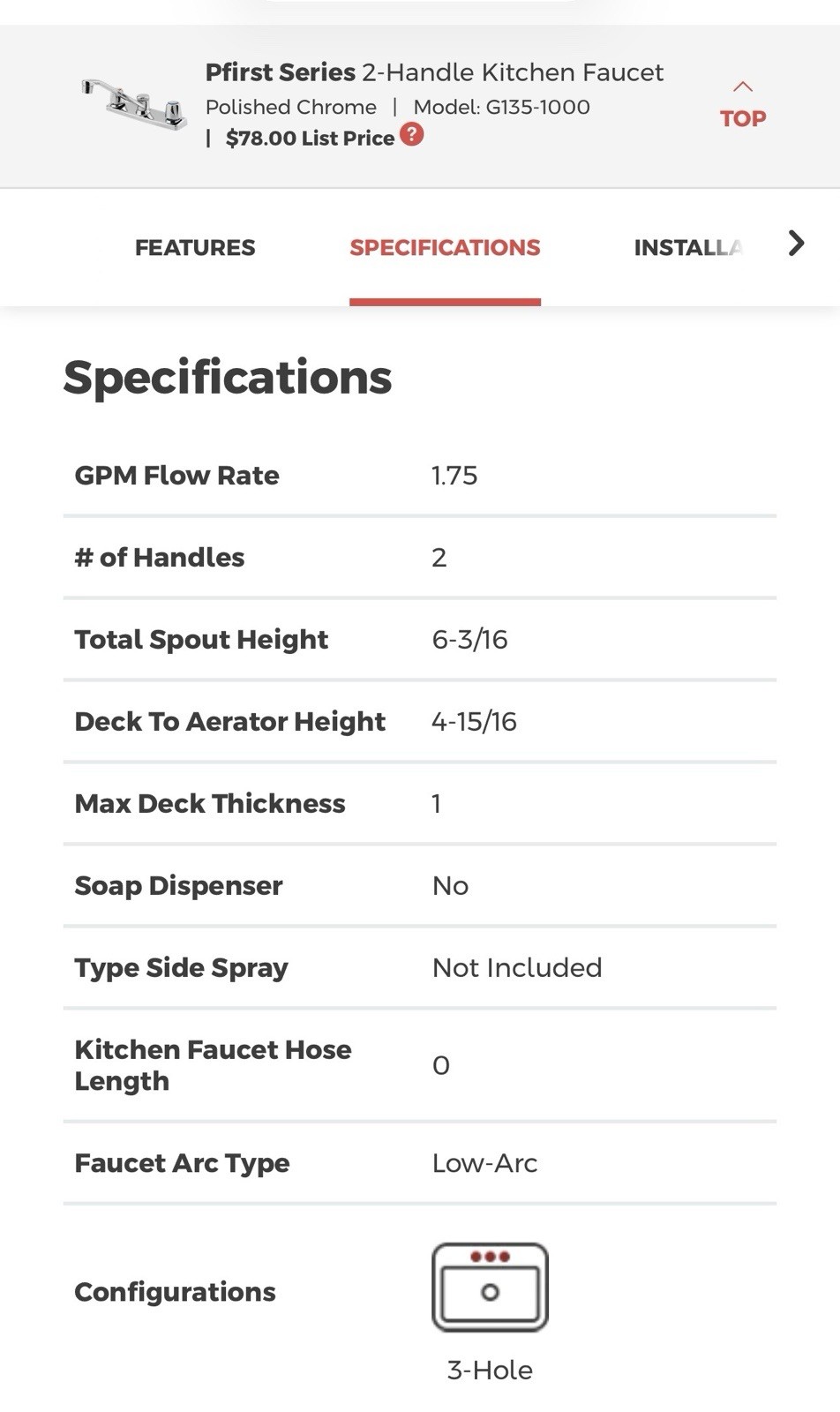
Task: Click the $78.00 List Price text
Action: 310,139
